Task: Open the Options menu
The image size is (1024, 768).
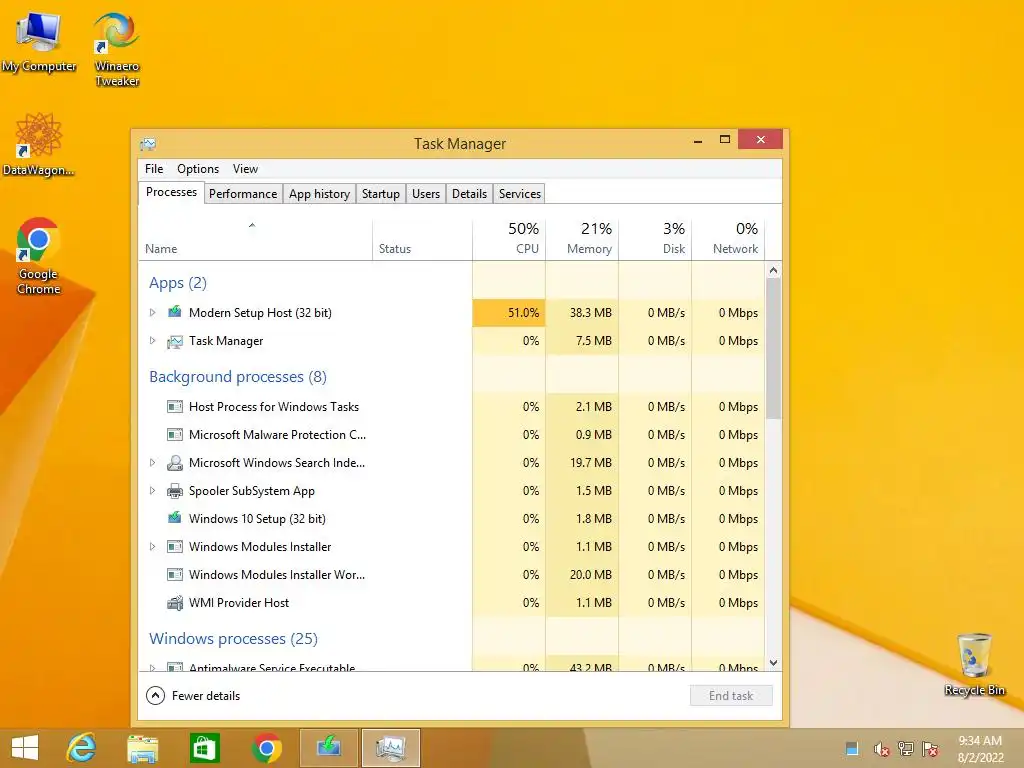Action: click(198, 168)
